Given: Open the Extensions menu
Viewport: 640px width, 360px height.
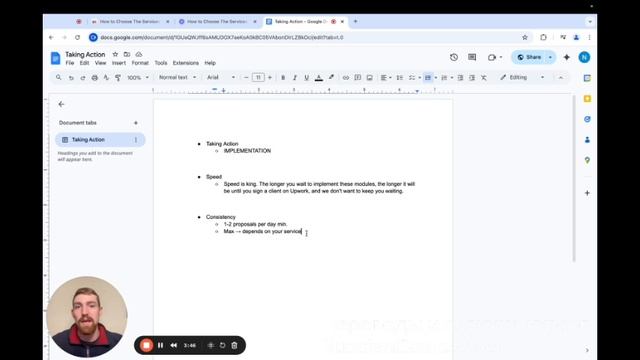Looking at the screenshot, I should [x=186, y=63].
